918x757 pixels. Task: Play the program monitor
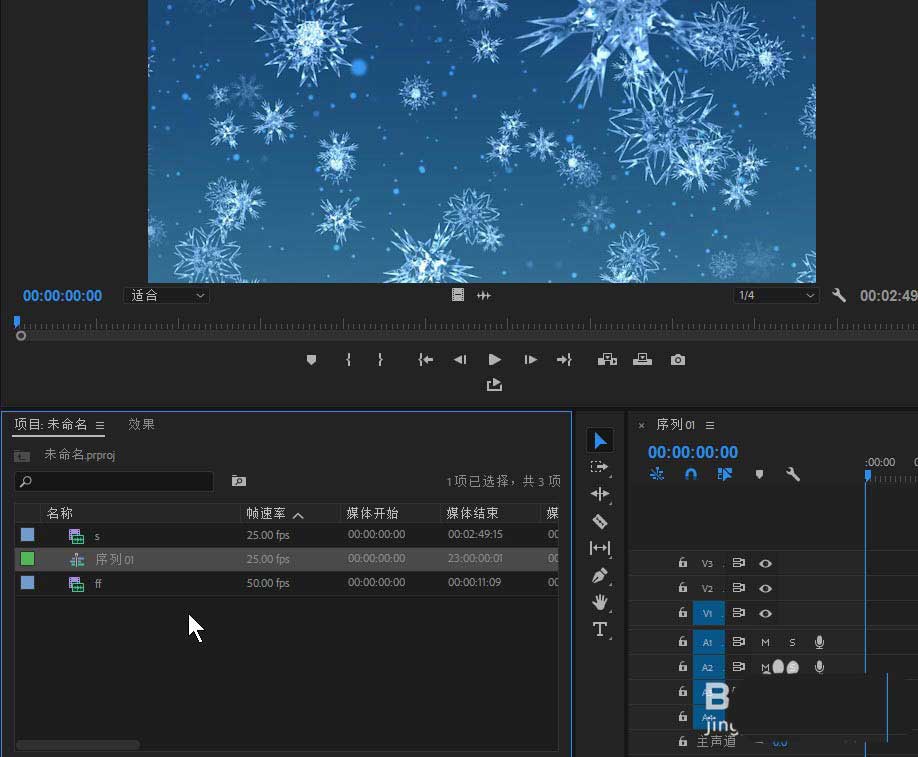(495, 359)
